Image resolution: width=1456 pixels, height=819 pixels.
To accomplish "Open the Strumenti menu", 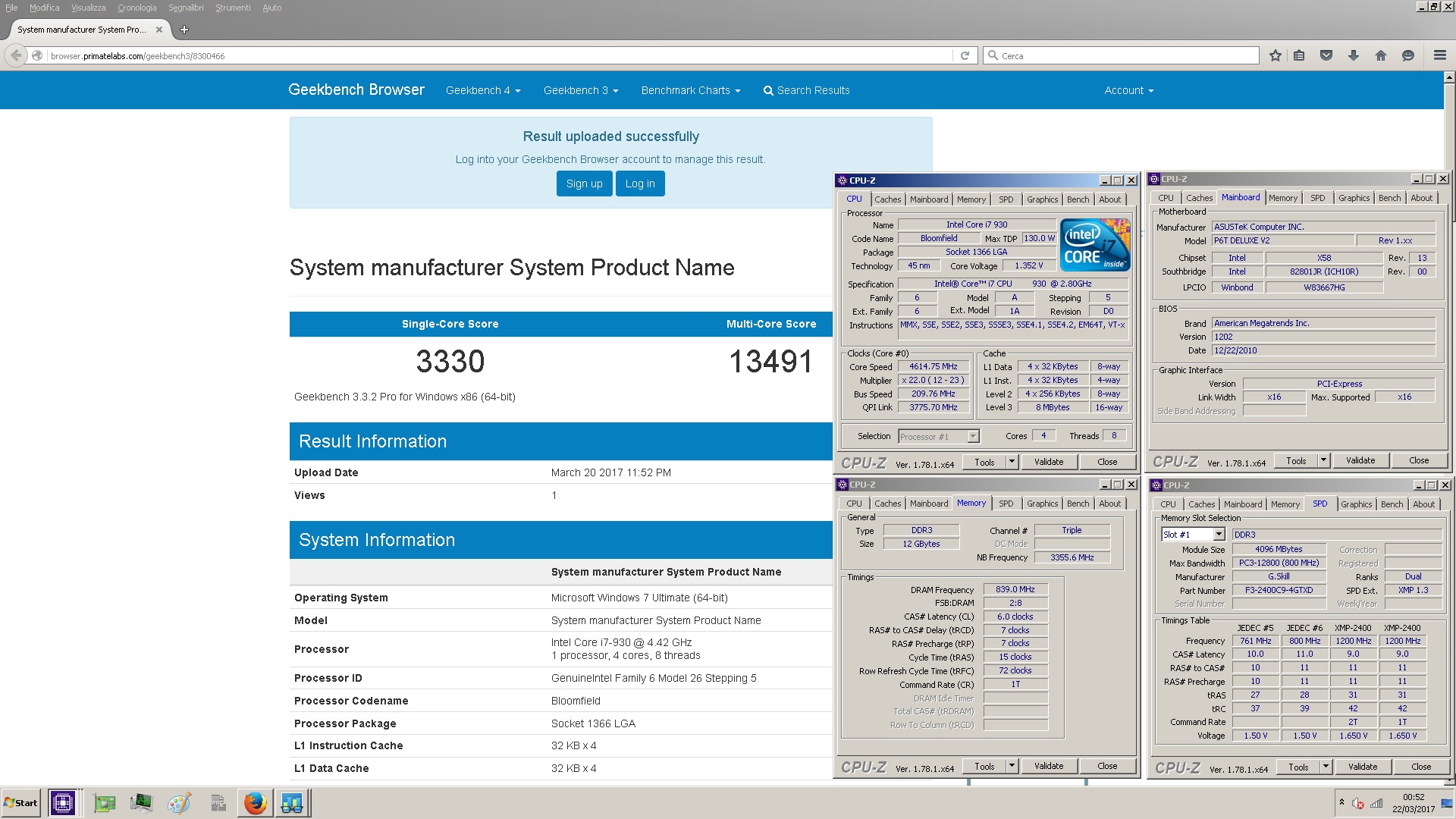I will tap(233, 8).
